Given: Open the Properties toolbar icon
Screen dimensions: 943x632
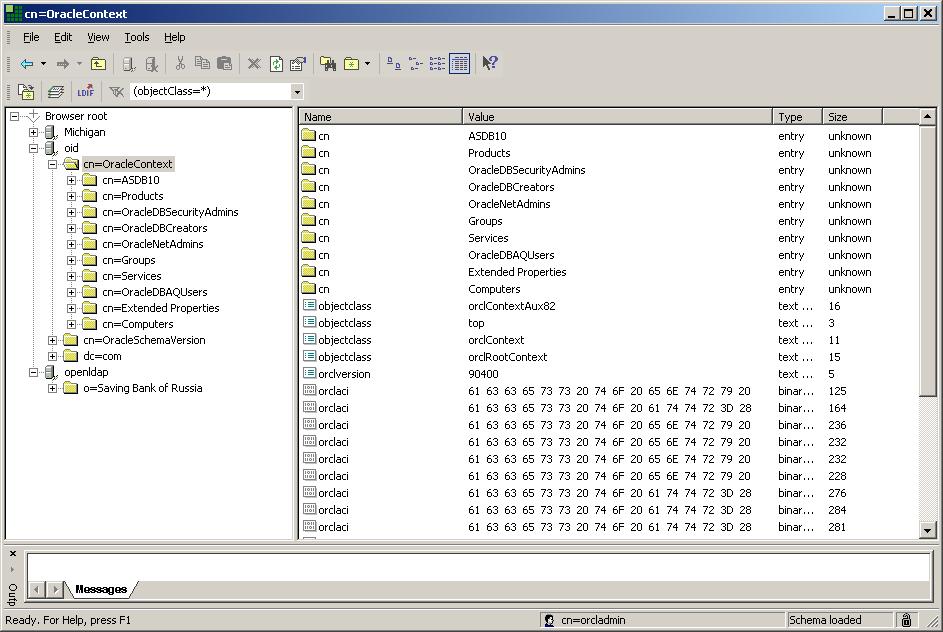Looking at the screenshot, I should 298,63.
